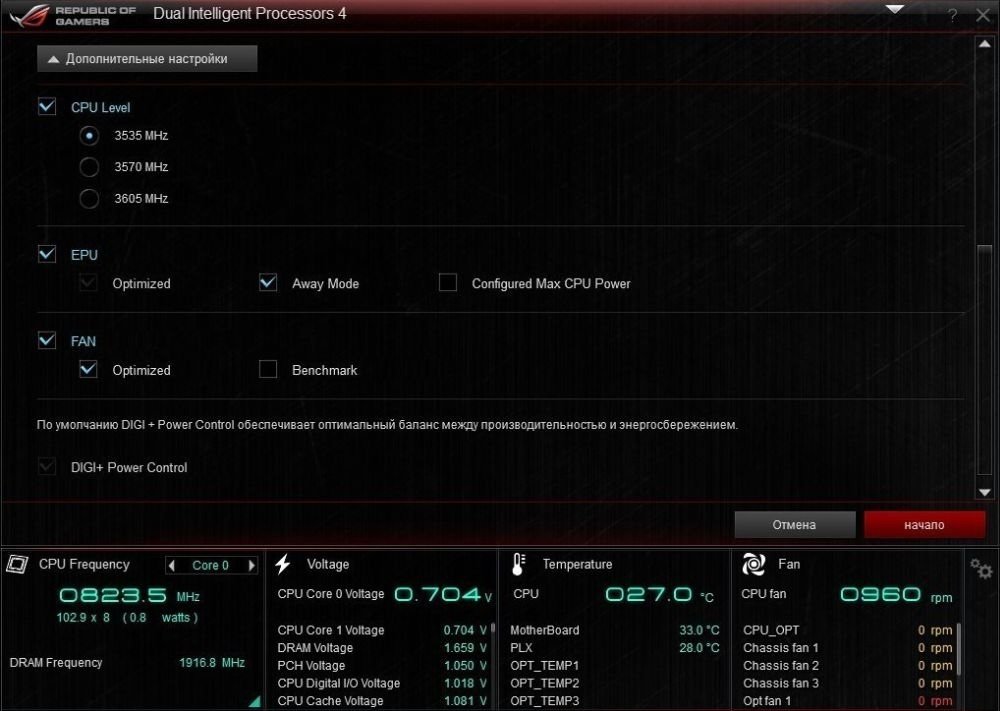Image resolution: width=1000 pixels, height=711 pixels.
Task: Click the DRAM Frequency label
Action: pos(56,663)
